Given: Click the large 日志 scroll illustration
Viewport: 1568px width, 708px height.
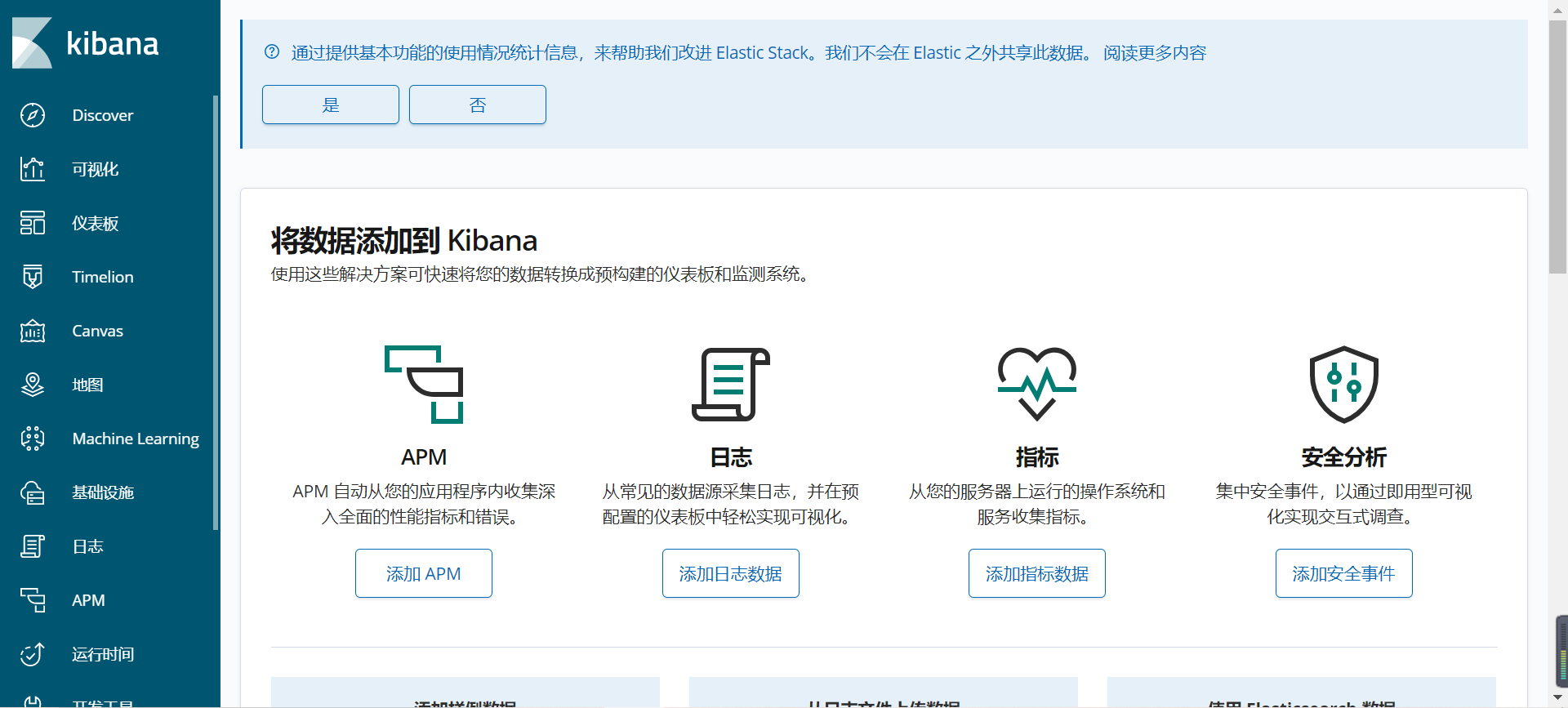Looking at the screenshot, I should pos(731,385).
